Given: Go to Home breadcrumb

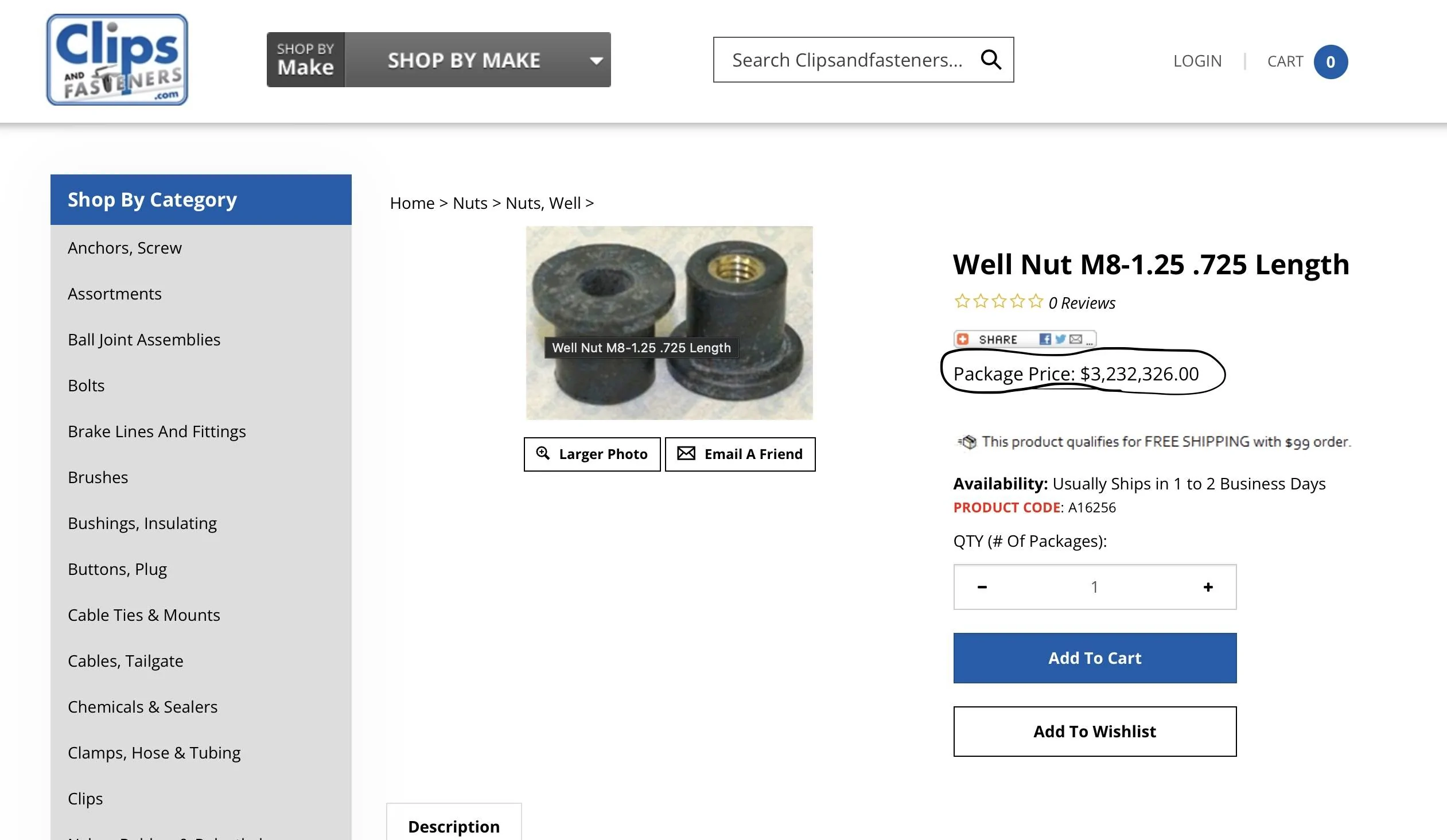Looking at the screenshot, I should (413, 203).
